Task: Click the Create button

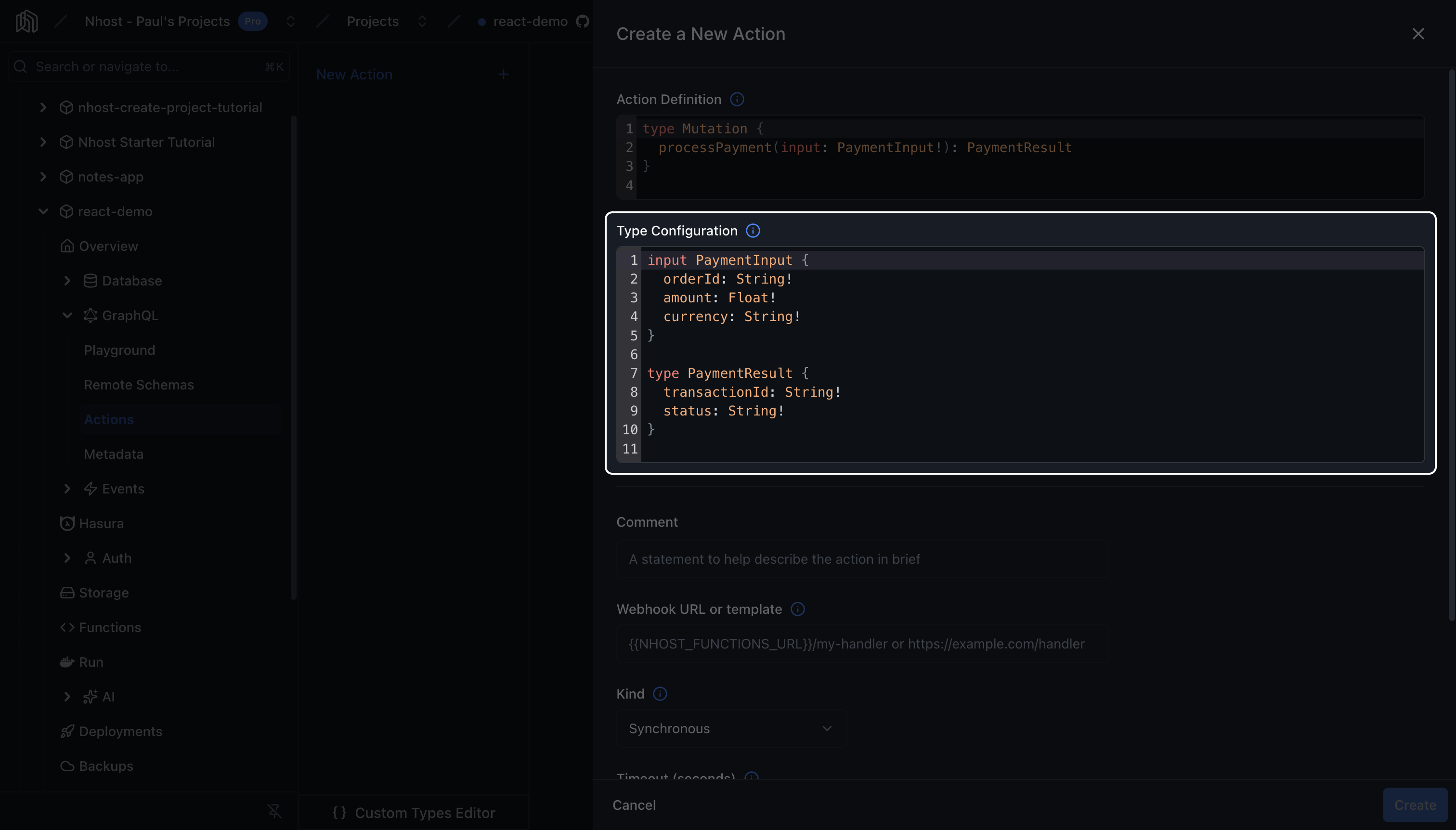Action: [x=1415, y=805]
